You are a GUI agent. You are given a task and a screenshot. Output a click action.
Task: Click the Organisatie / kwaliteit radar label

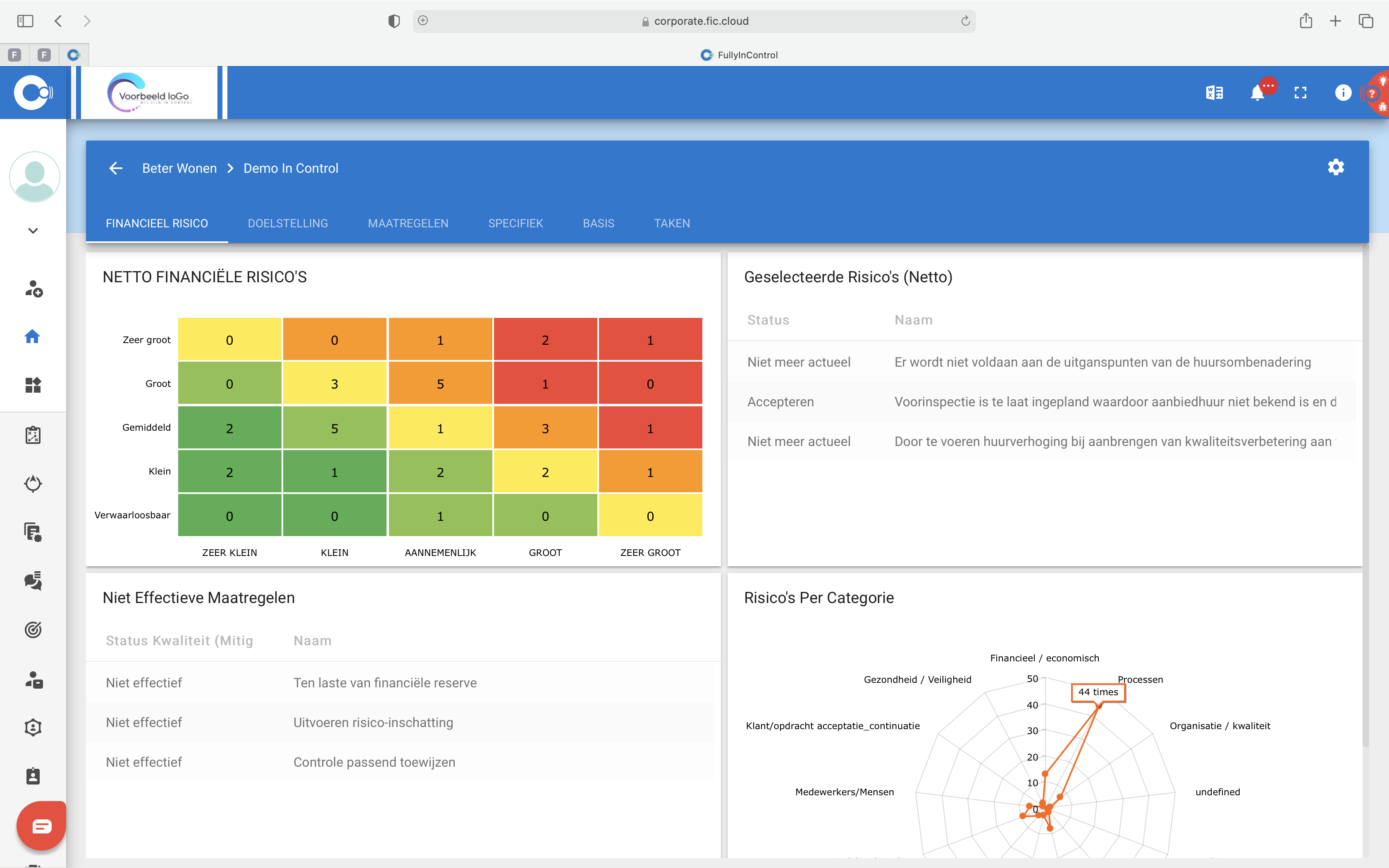[1220, 726]
